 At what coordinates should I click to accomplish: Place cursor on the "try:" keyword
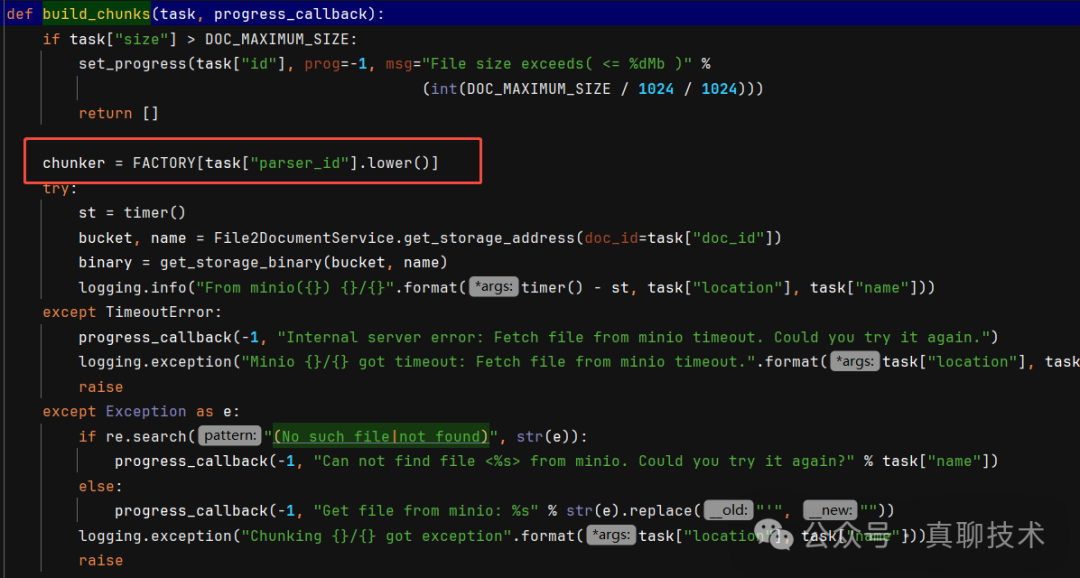[x=59, y=188]
